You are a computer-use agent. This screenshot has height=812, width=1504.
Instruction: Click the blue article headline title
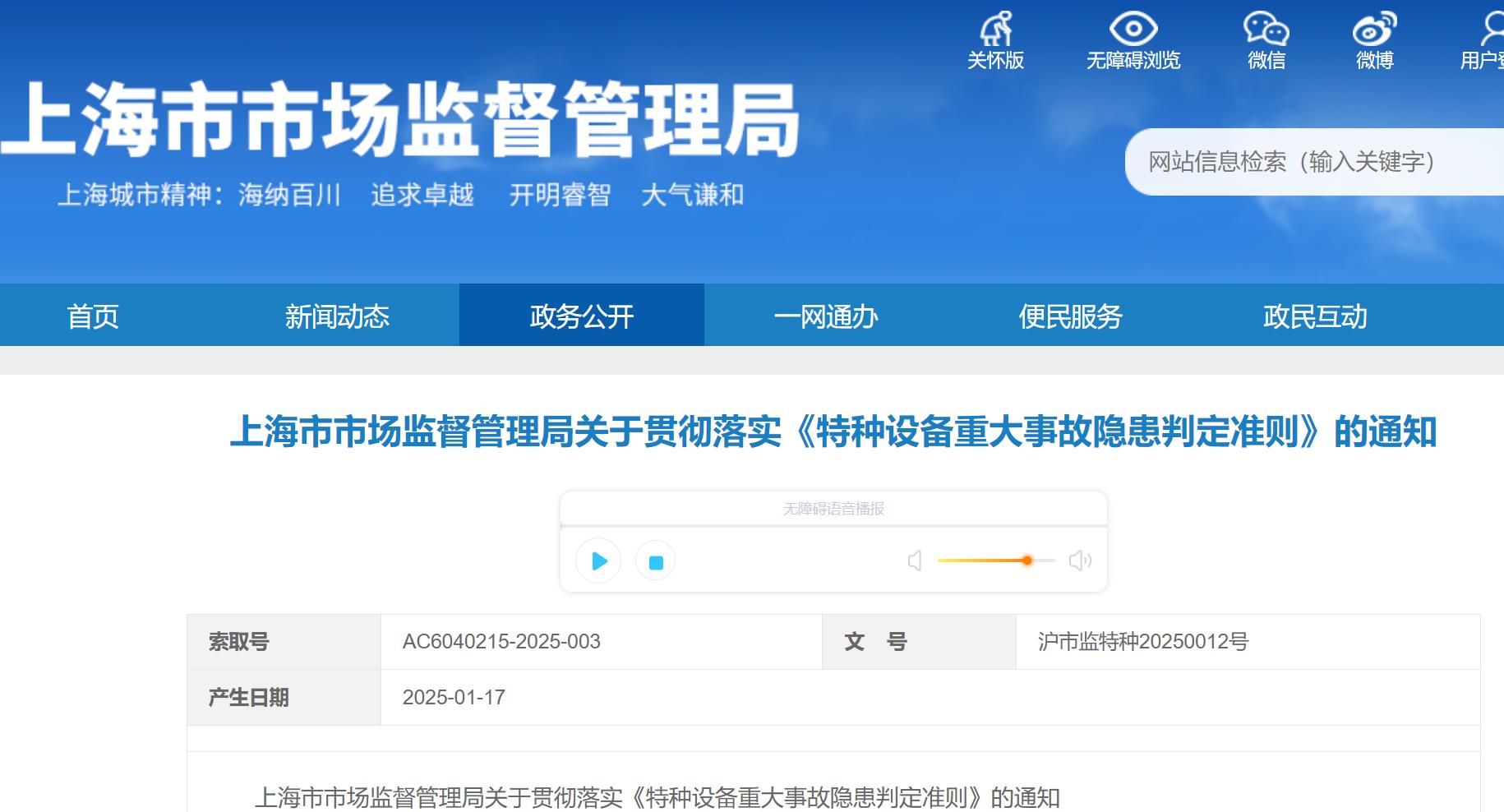[833, 431]
